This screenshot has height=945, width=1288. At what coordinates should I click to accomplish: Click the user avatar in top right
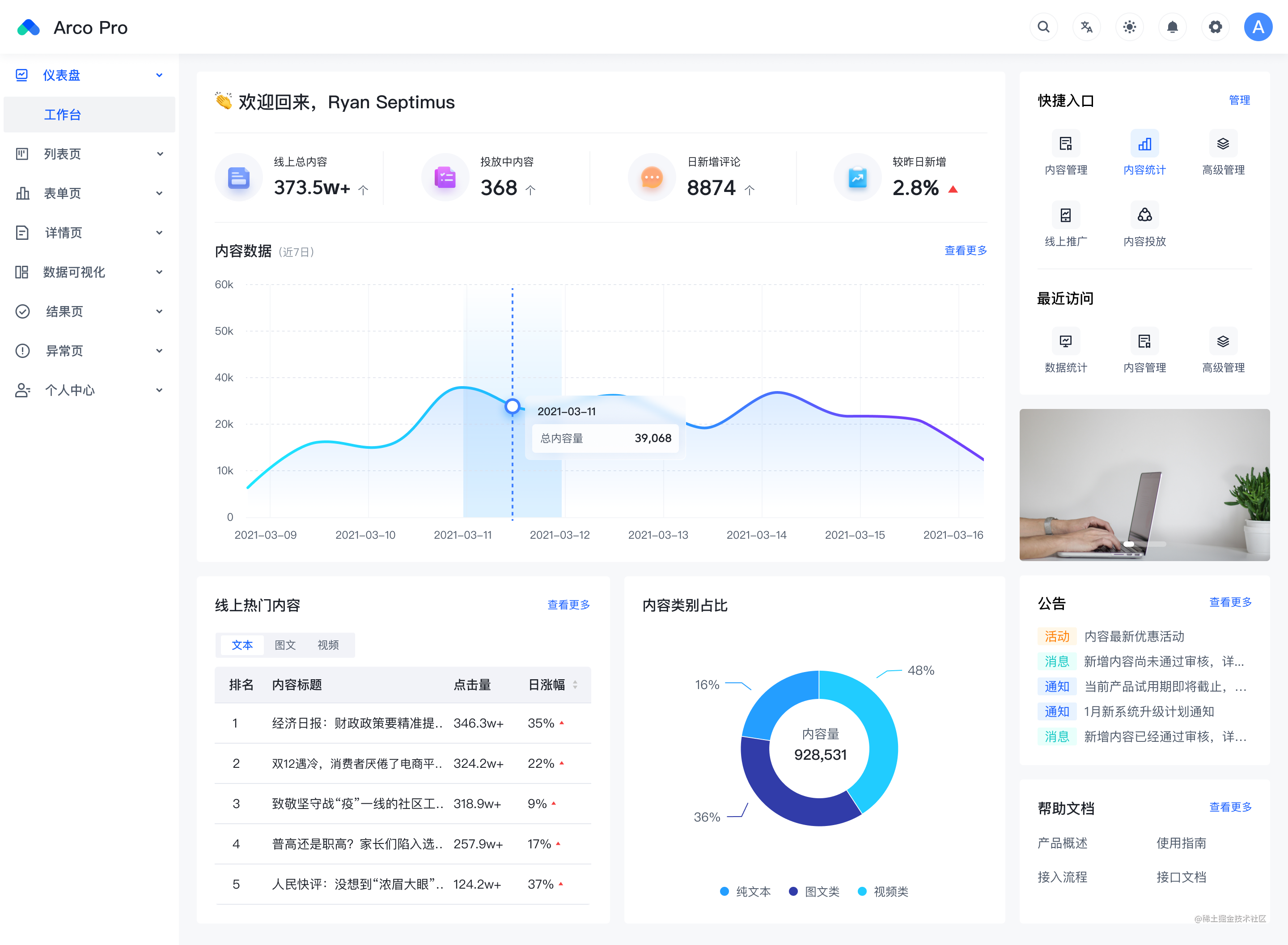coord(1258,27)
